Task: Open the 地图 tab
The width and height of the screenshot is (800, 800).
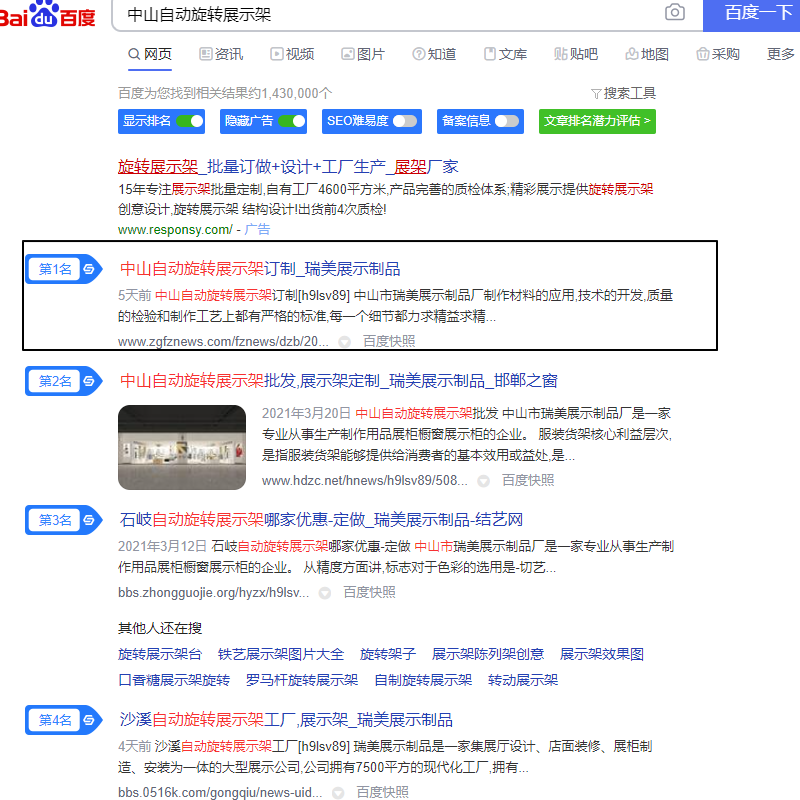Action: pos(647,54)
